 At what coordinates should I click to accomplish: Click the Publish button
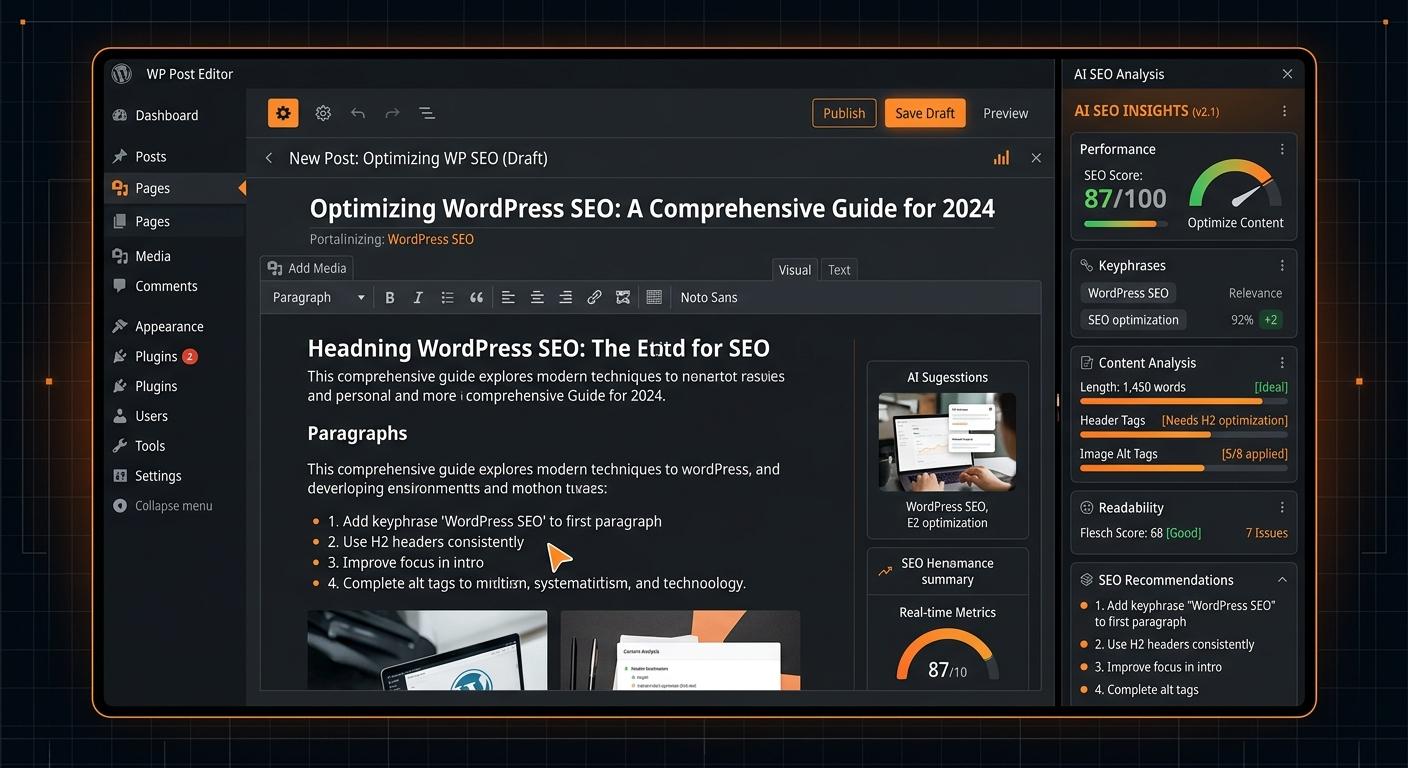click(844, 113)
